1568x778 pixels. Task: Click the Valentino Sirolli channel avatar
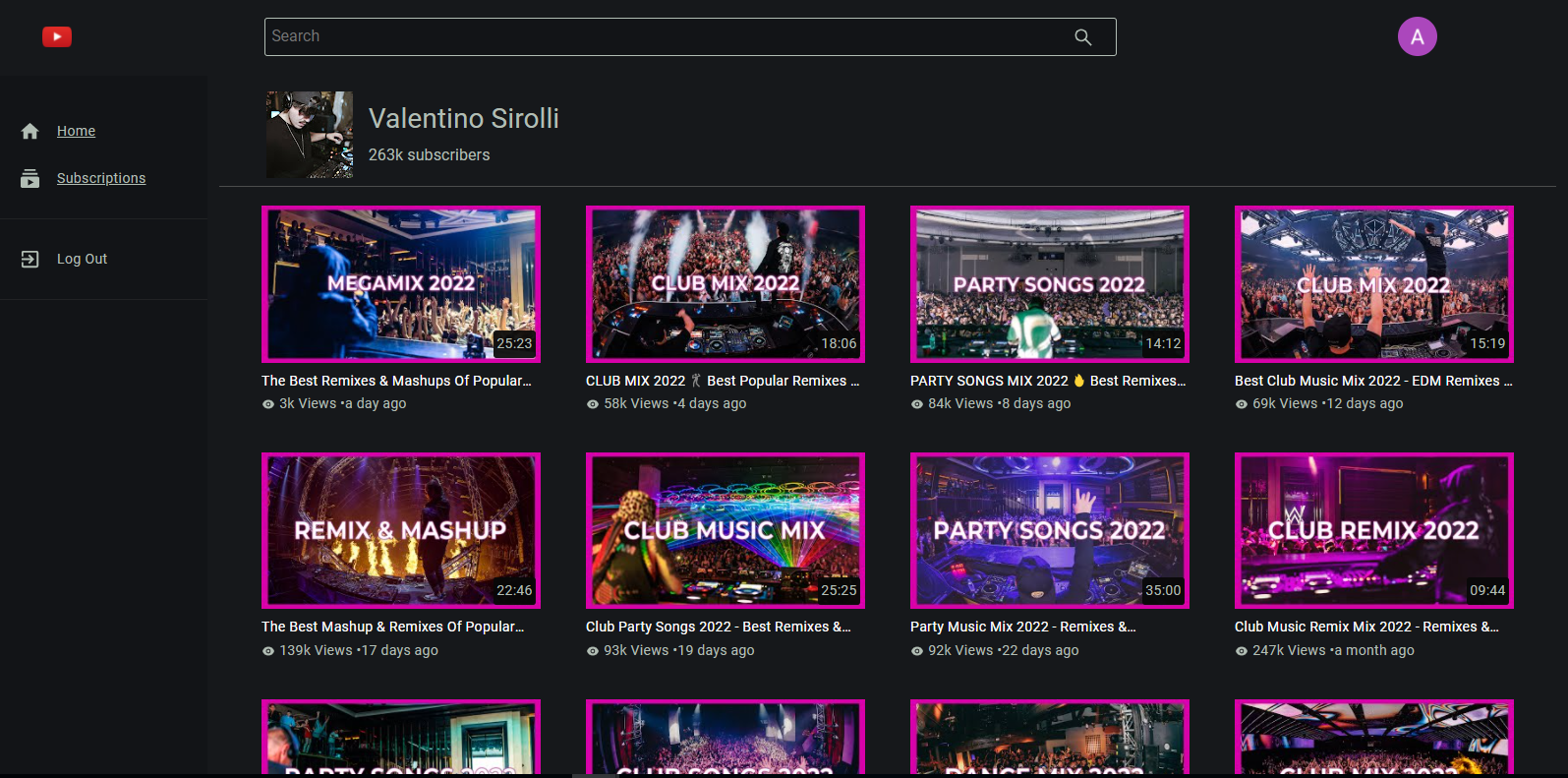tap(310, 135)
